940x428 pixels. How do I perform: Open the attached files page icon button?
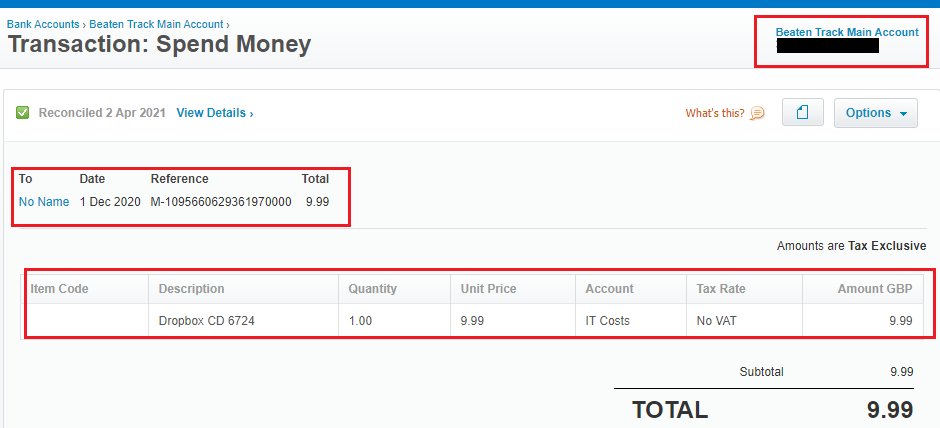tap(802, 112)
